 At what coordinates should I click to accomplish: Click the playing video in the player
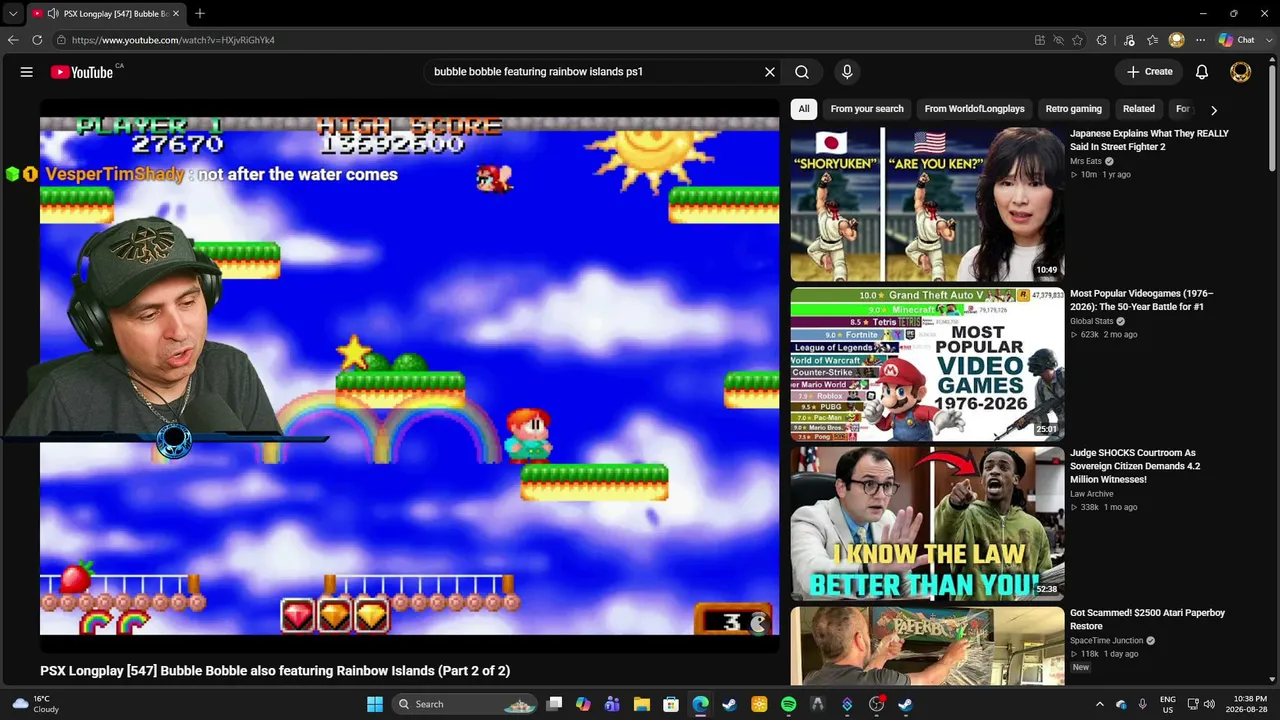pyautogui.click(x=409, y=375)
